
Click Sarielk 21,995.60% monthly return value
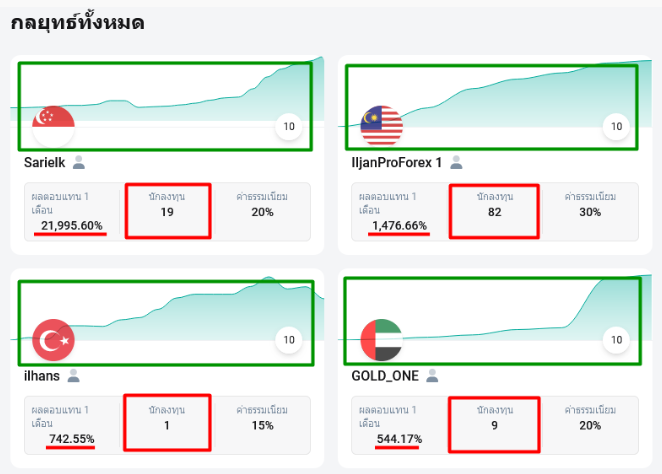(71, 225)
